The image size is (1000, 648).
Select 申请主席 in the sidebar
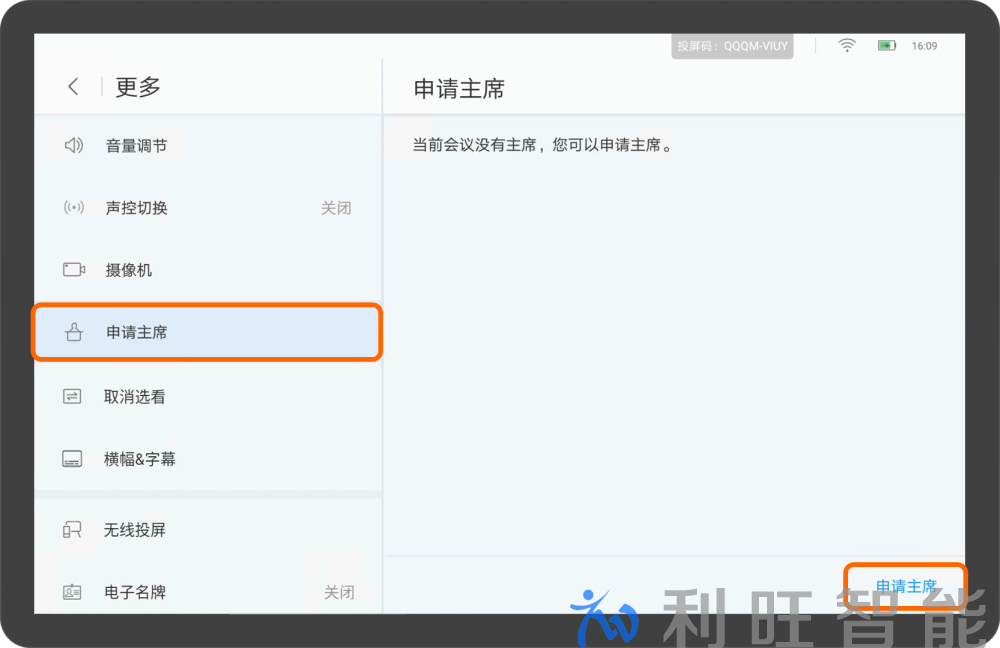pos(207,332)
